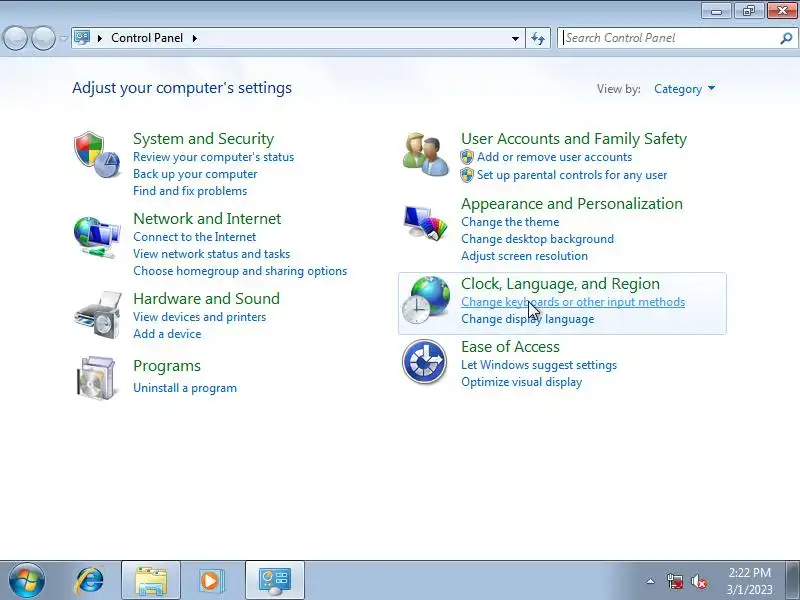800x600 pixels.
Task: Click Change keyboards or other input methods
Action: point(573,302)
